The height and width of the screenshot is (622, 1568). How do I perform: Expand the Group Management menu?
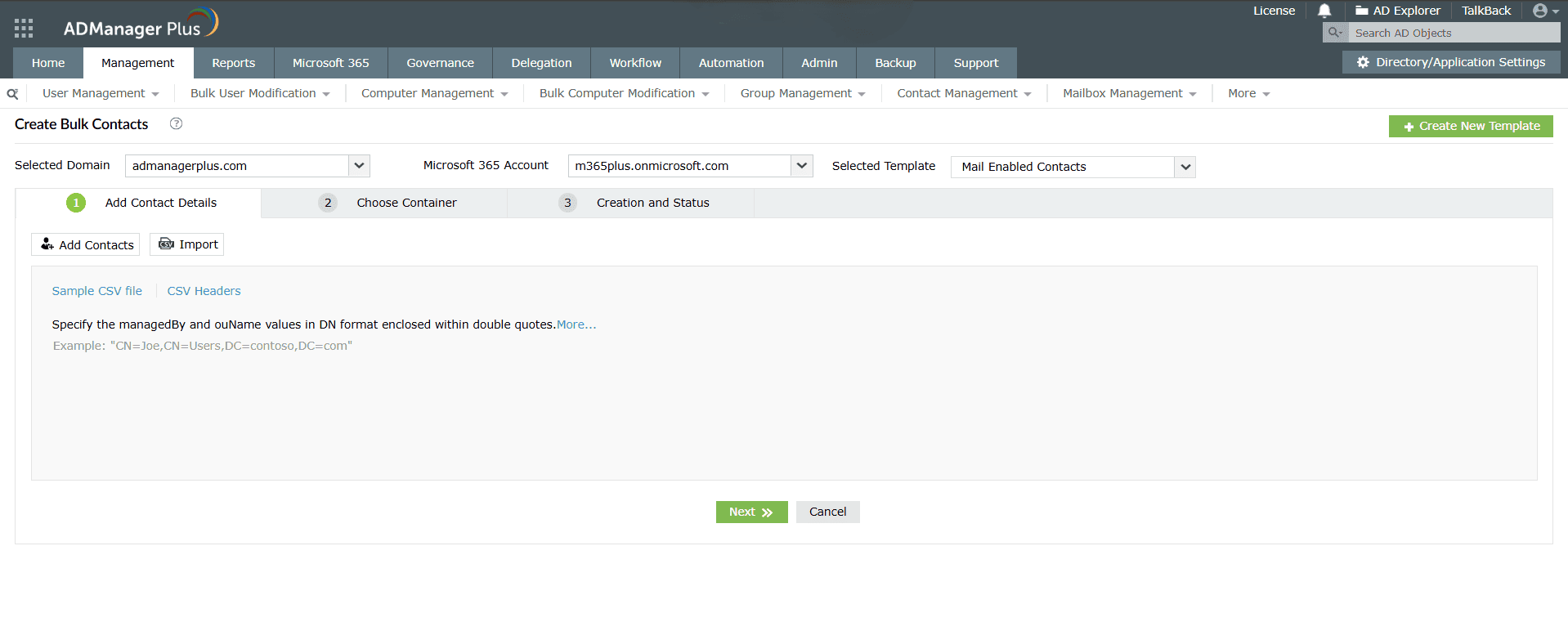click(x=803, y=93)
